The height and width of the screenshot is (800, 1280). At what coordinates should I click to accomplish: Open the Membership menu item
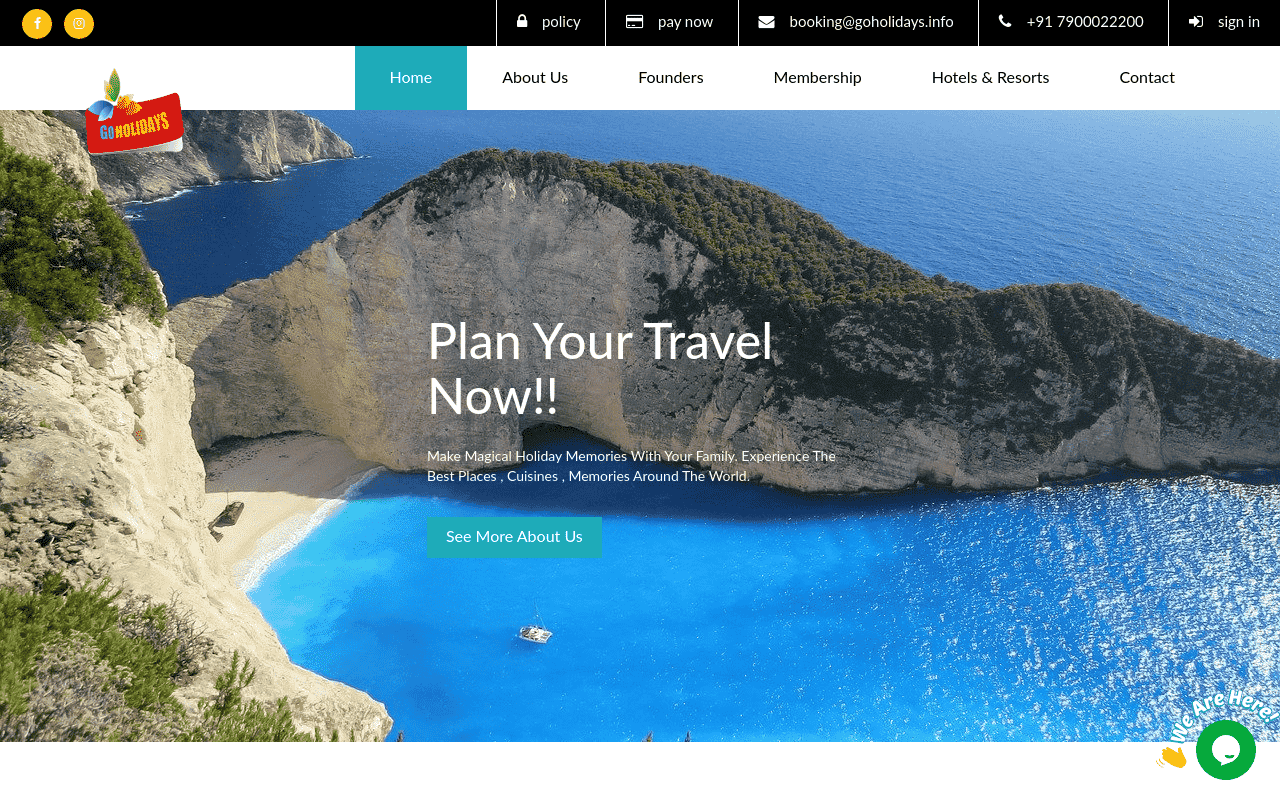pos(817,78)
